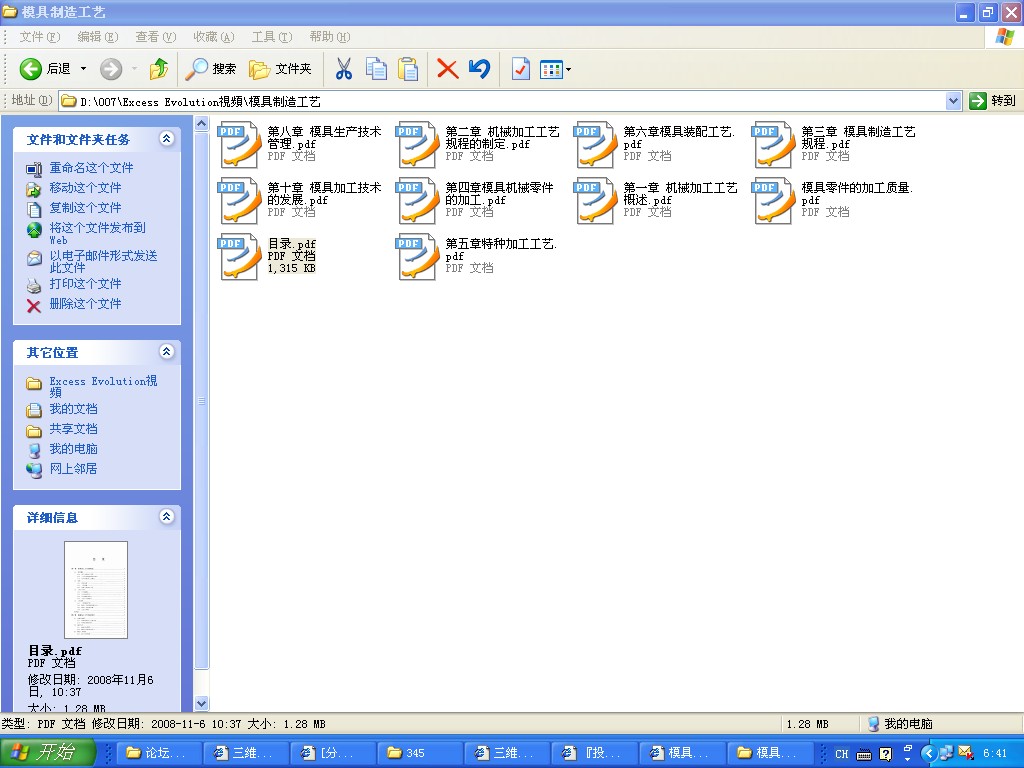Open the 编辑(E) menu
This screenshot has width=1024, height=768.
pos(97,37)
